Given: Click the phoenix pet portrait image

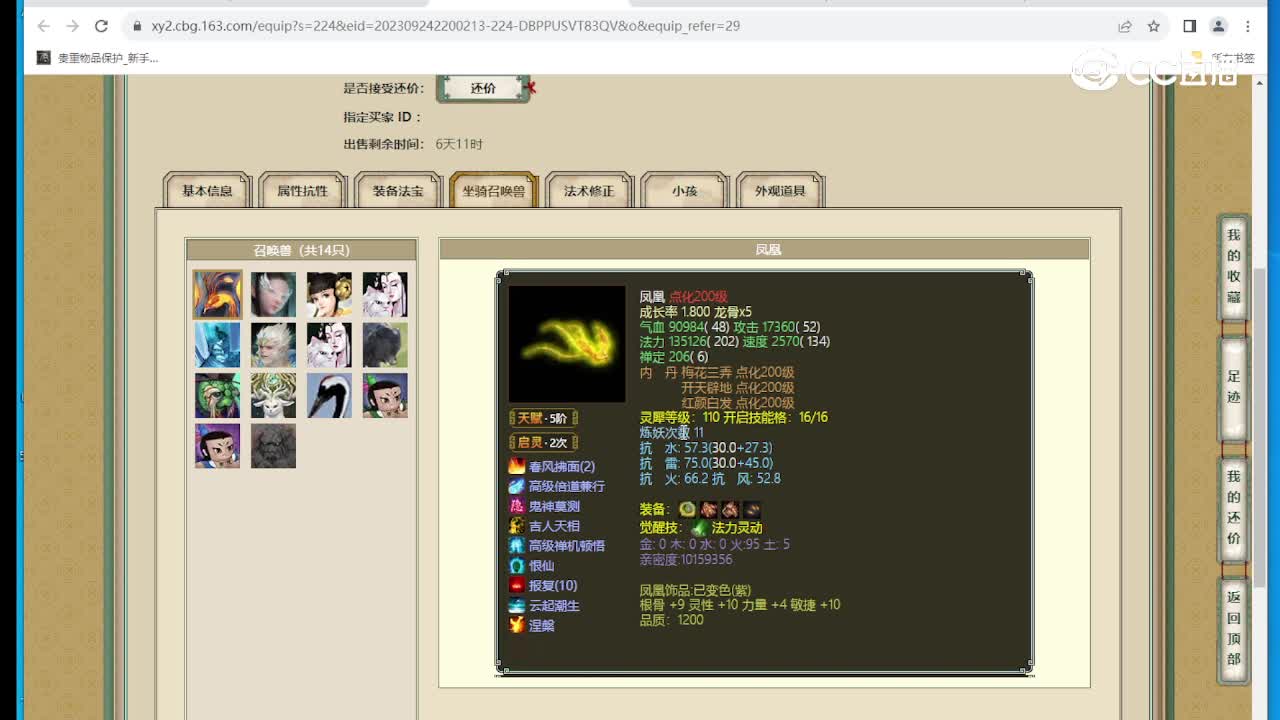Looking at the screenshot, I should [x=567, y=344].
